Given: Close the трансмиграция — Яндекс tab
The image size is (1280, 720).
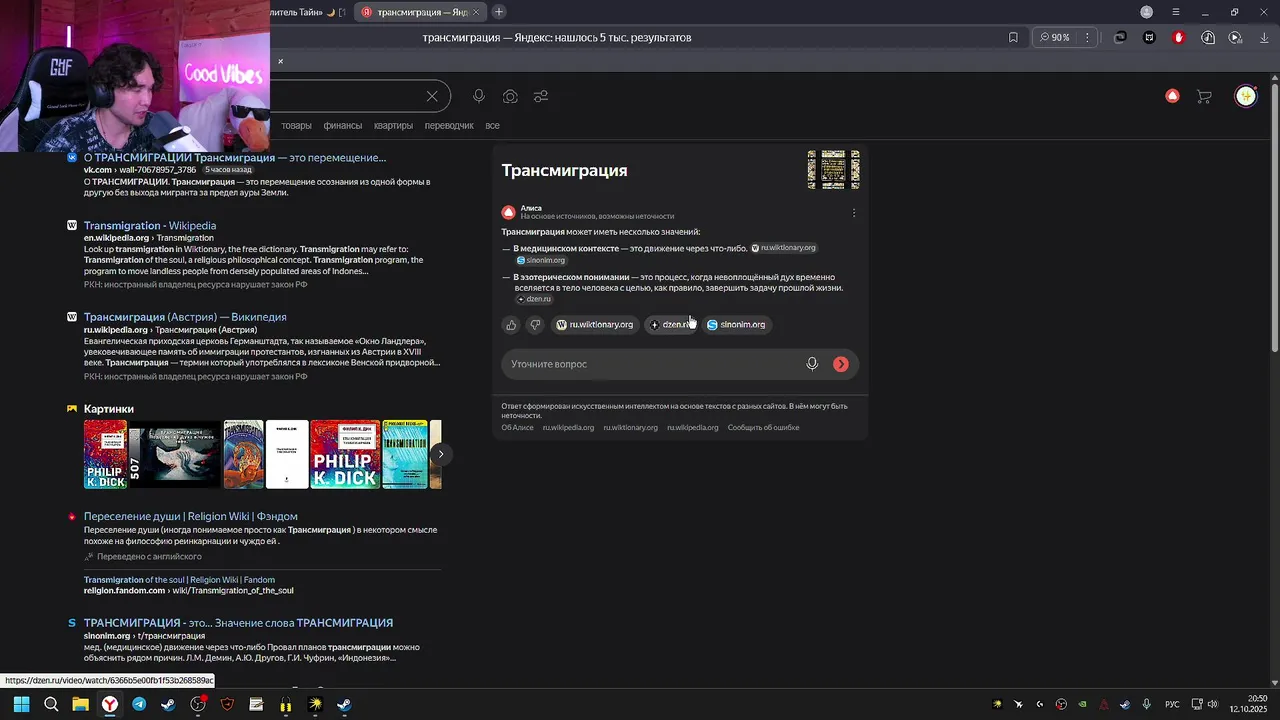Looking at the screenshot, I should 476,12.
